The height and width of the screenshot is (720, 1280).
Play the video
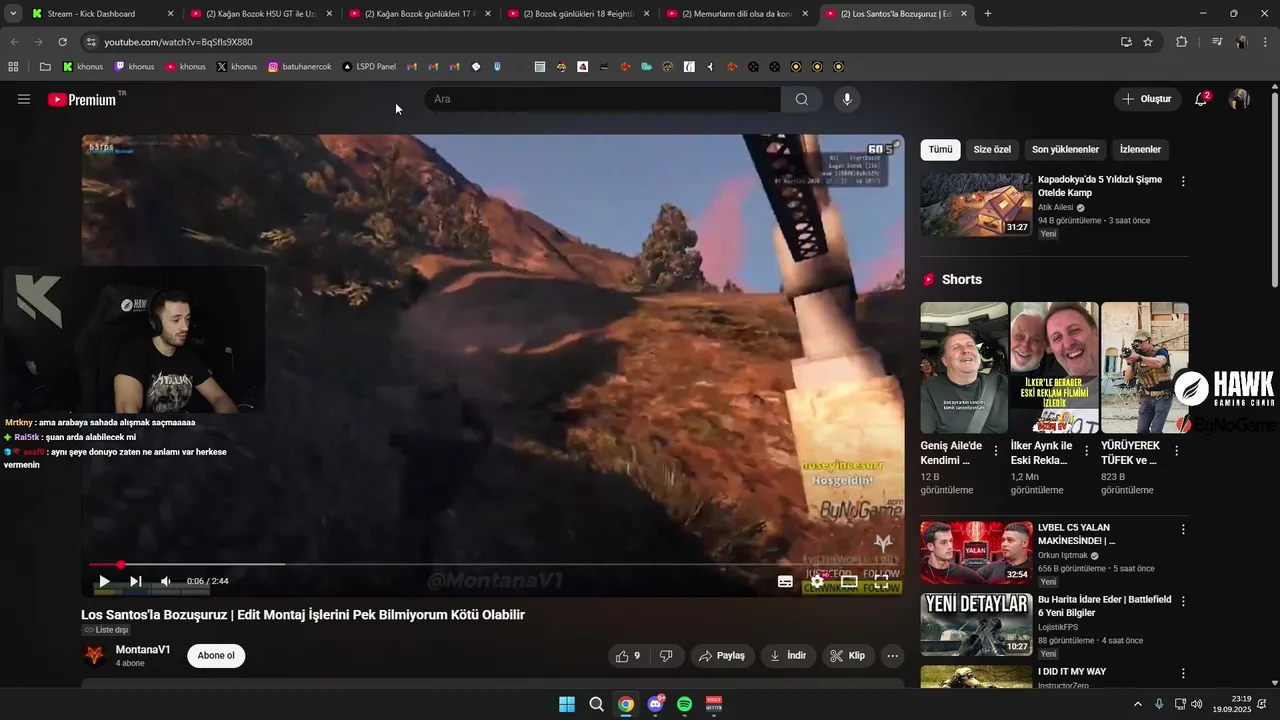(x=104, y=581)
